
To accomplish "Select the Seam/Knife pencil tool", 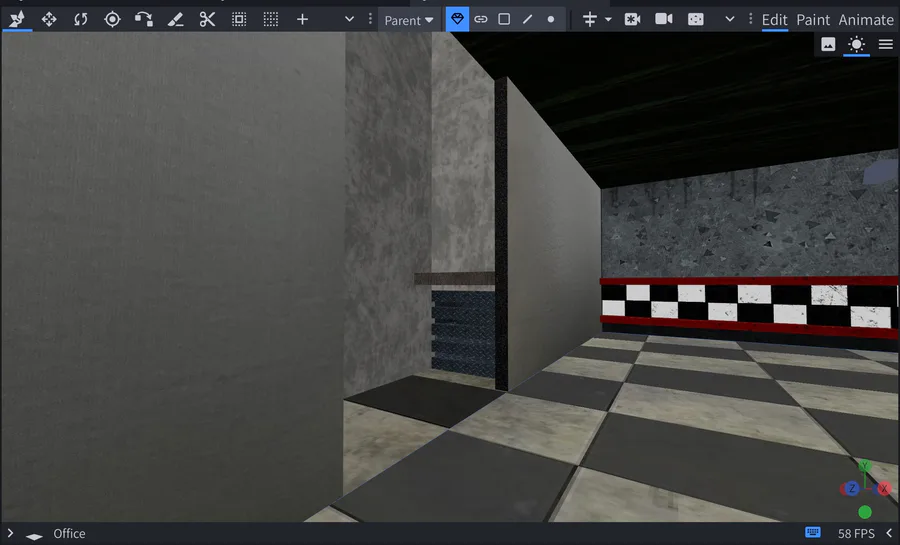I will pyautogui.click(x=176, y=20).
